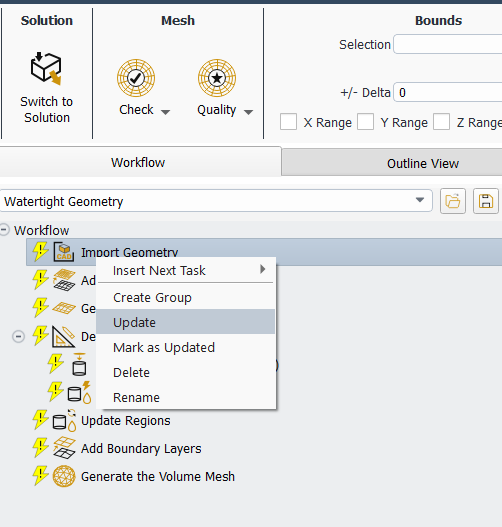Click lightning icon beside Generate the Volume Mesh
This screenshot has width=502, height=527.
click(x=40, y=476)
